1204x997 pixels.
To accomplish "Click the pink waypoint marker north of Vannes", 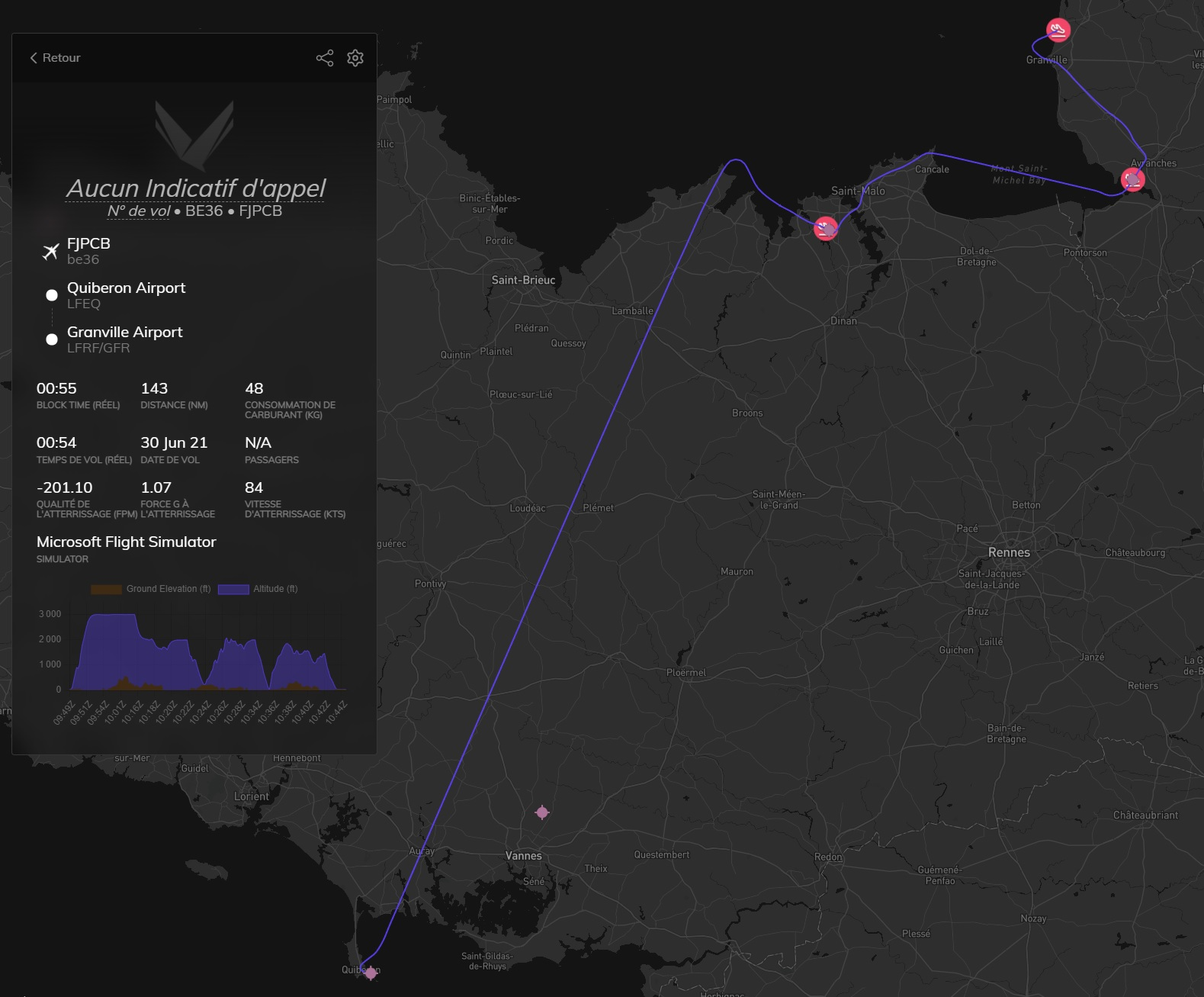I will [x=542, y=812].
